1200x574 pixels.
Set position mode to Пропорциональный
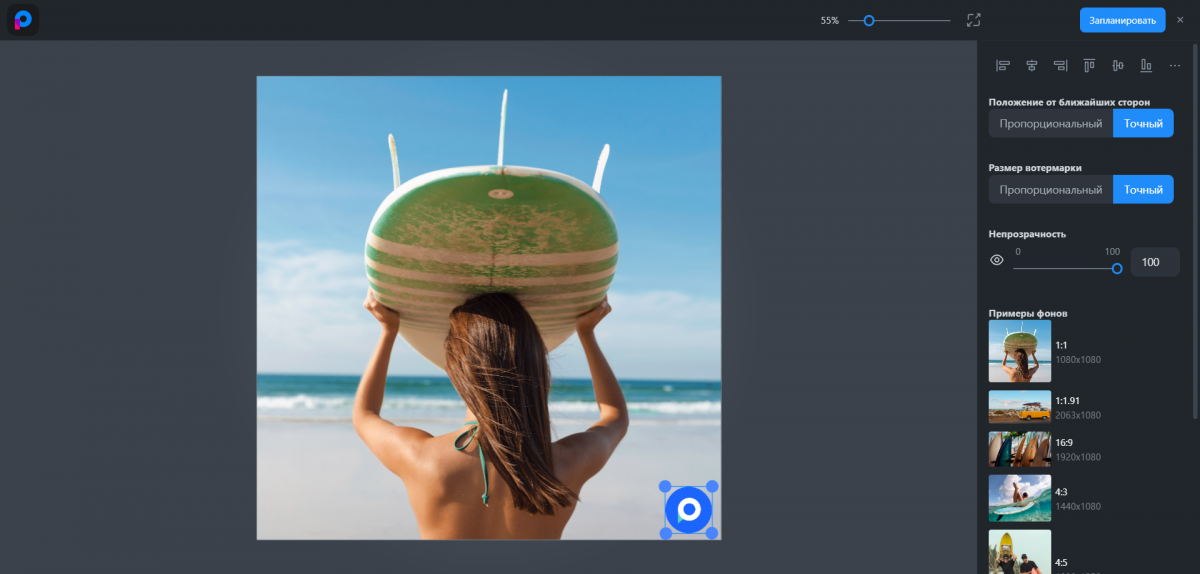coord(1051,124)
